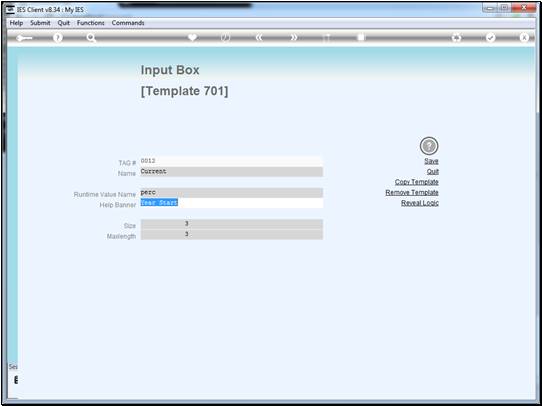Click the double left arrows icon

tap(259, 38)
